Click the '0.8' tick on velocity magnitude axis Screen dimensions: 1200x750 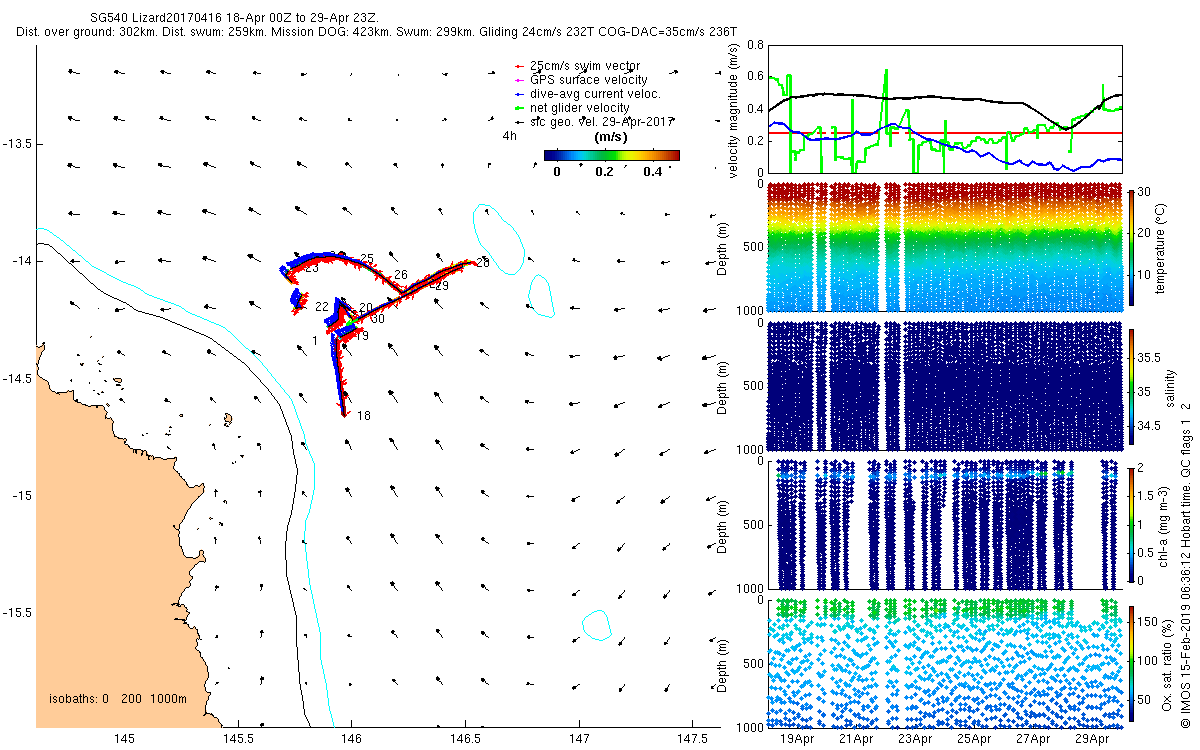[x=755, y=45]
